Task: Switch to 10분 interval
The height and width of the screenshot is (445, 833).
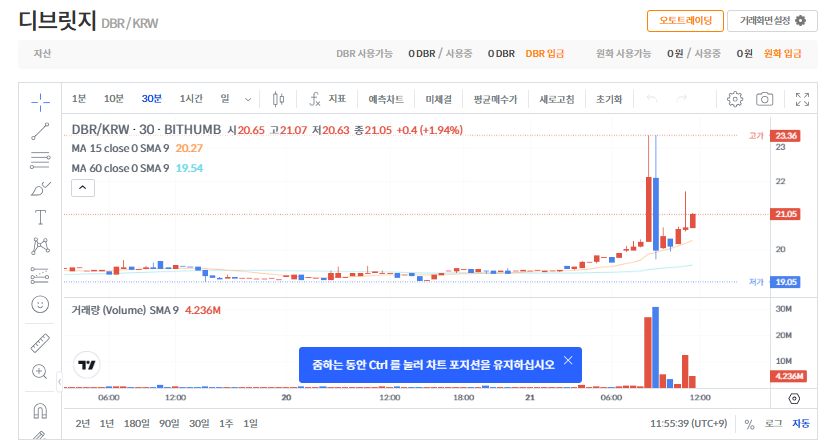Action: (x=113, y=99)
